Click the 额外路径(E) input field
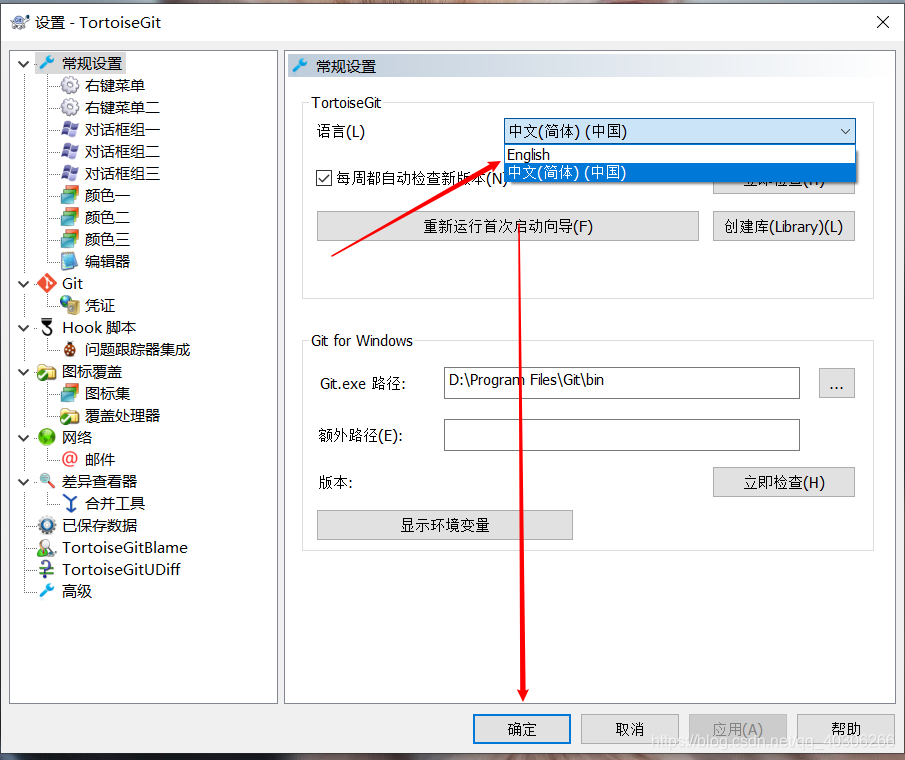Image resolution: width=905 pixels, height=760 pixels. coord(622,435)
